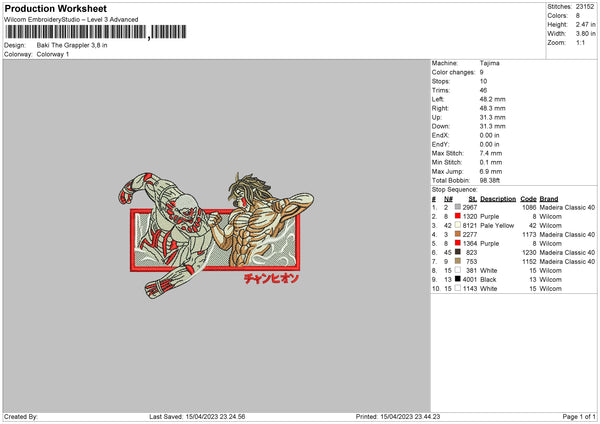
Task: Click the "Code" column header
Action: tap(528, 199)
